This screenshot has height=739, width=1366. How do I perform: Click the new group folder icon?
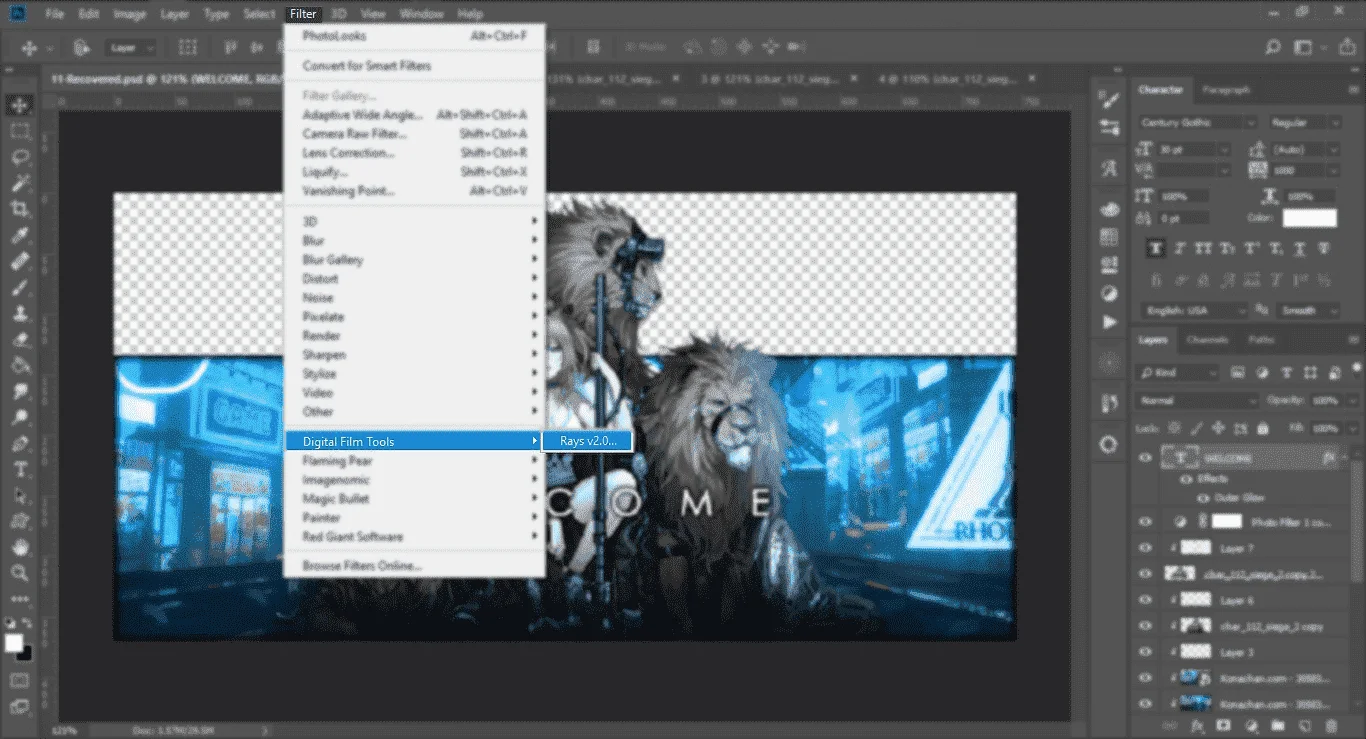click(x=1277, y=726)
